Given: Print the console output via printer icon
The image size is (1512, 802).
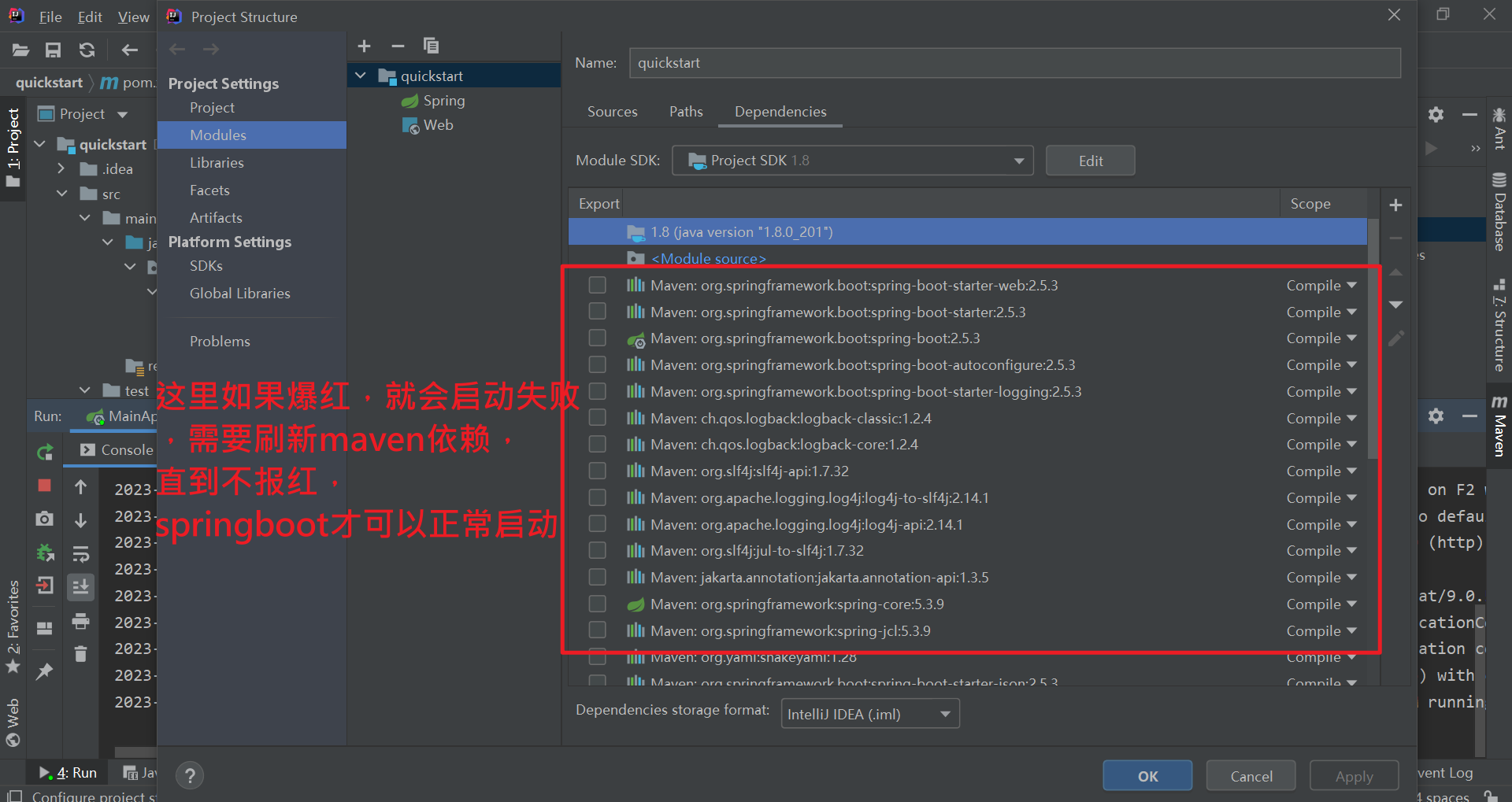Looking at the screenshot, I should pos(81,621).
